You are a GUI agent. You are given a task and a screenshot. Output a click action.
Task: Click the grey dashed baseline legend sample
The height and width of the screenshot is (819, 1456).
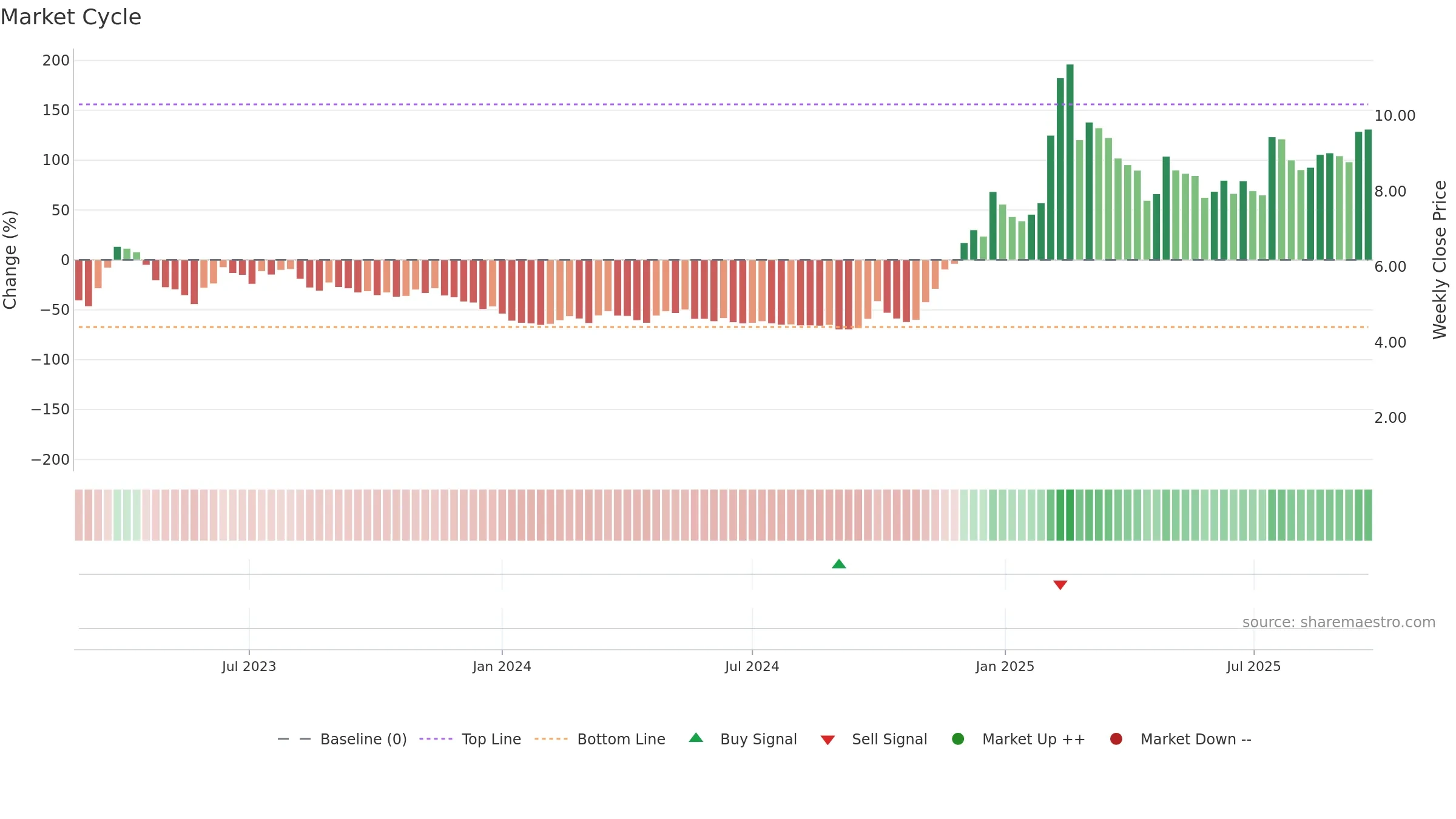coord(294,739)
